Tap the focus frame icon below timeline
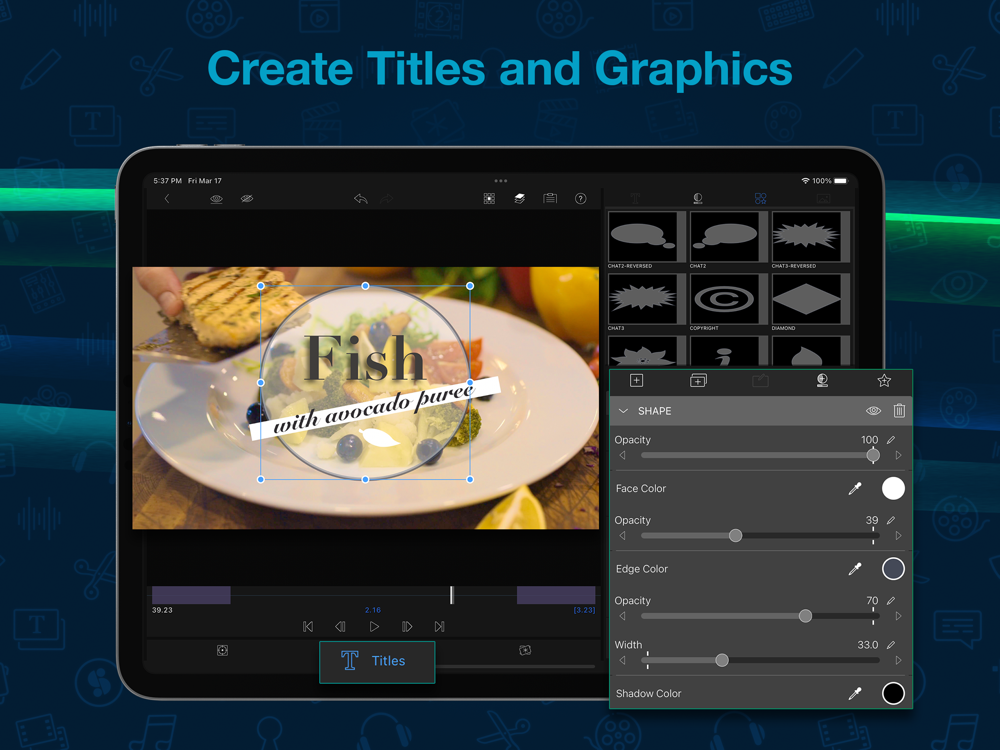Screen dimensions: 1000x750 pos(222,651)
